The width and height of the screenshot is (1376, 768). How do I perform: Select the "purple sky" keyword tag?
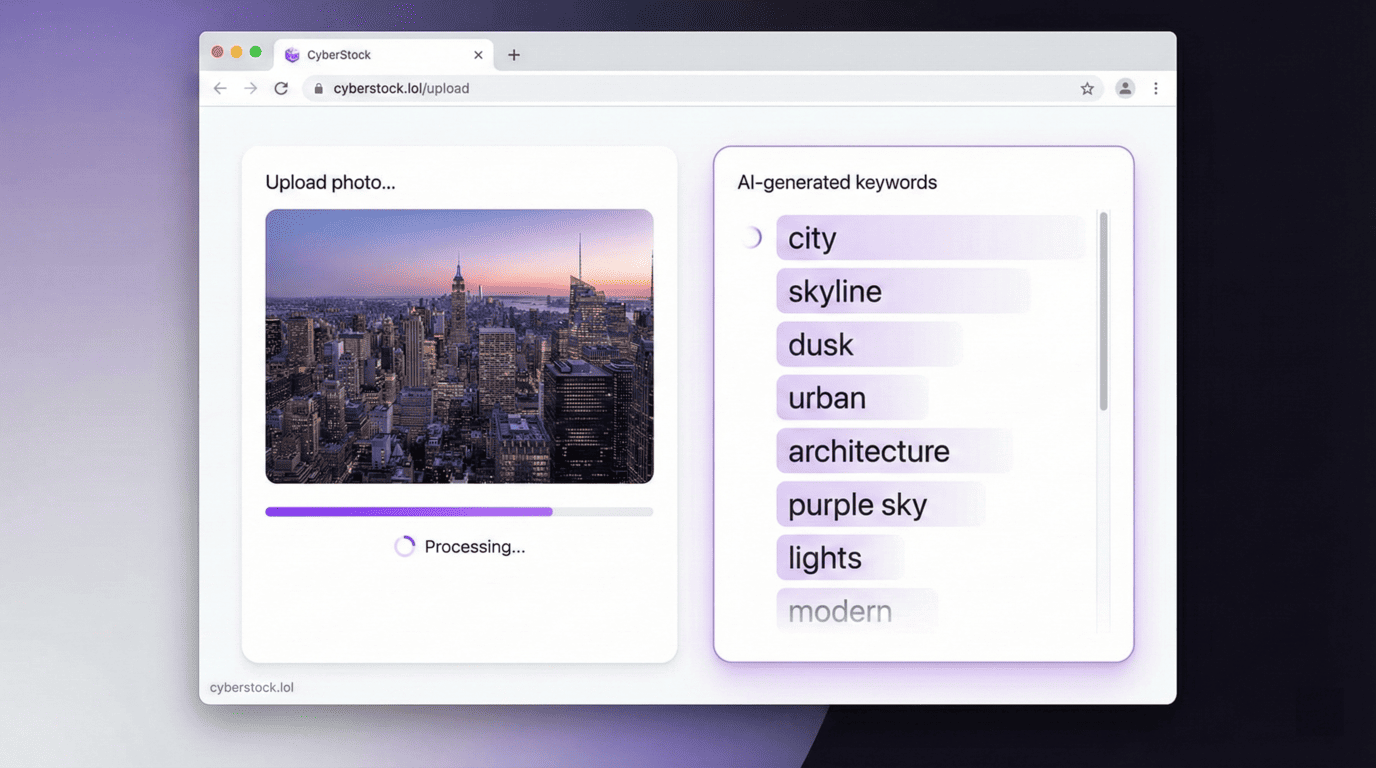click(880, 504)
